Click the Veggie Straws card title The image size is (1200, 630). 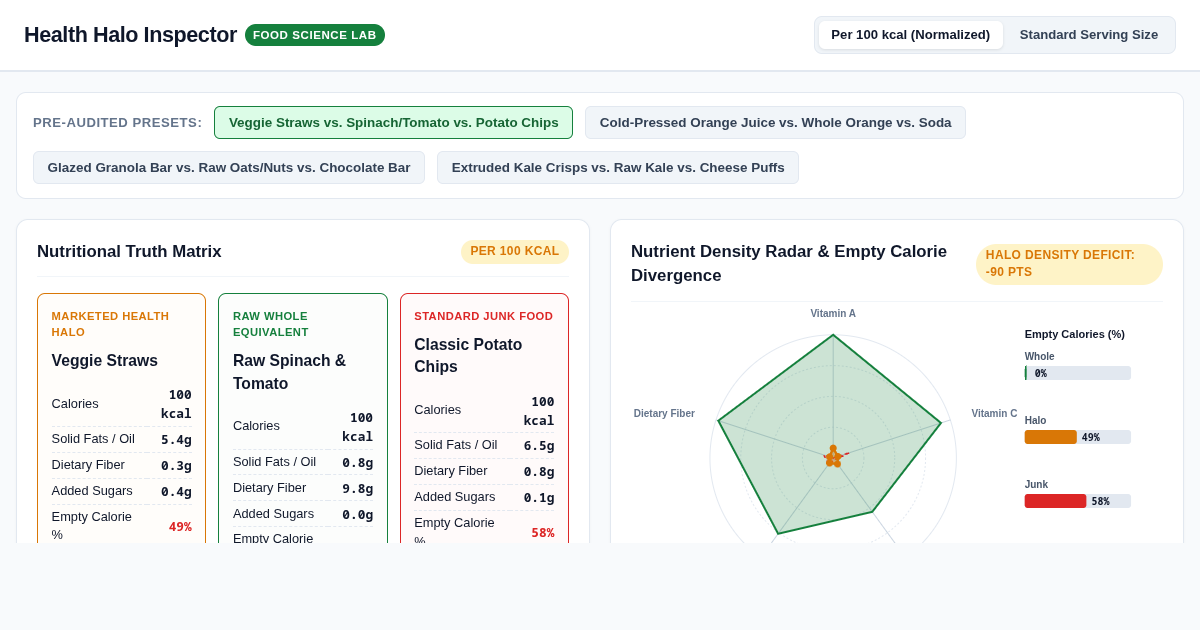pos(105,360)
